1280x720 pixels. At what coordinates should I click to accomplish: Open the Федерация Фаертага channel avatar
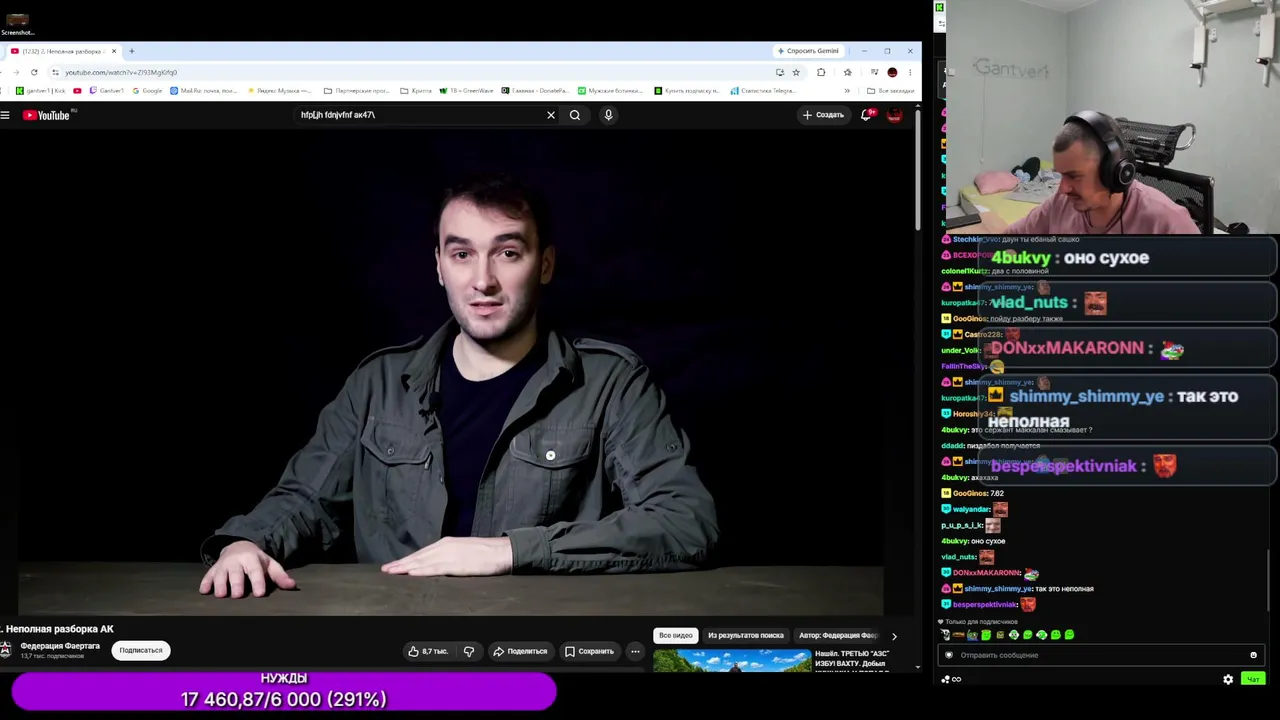click(x=6, y=650)
